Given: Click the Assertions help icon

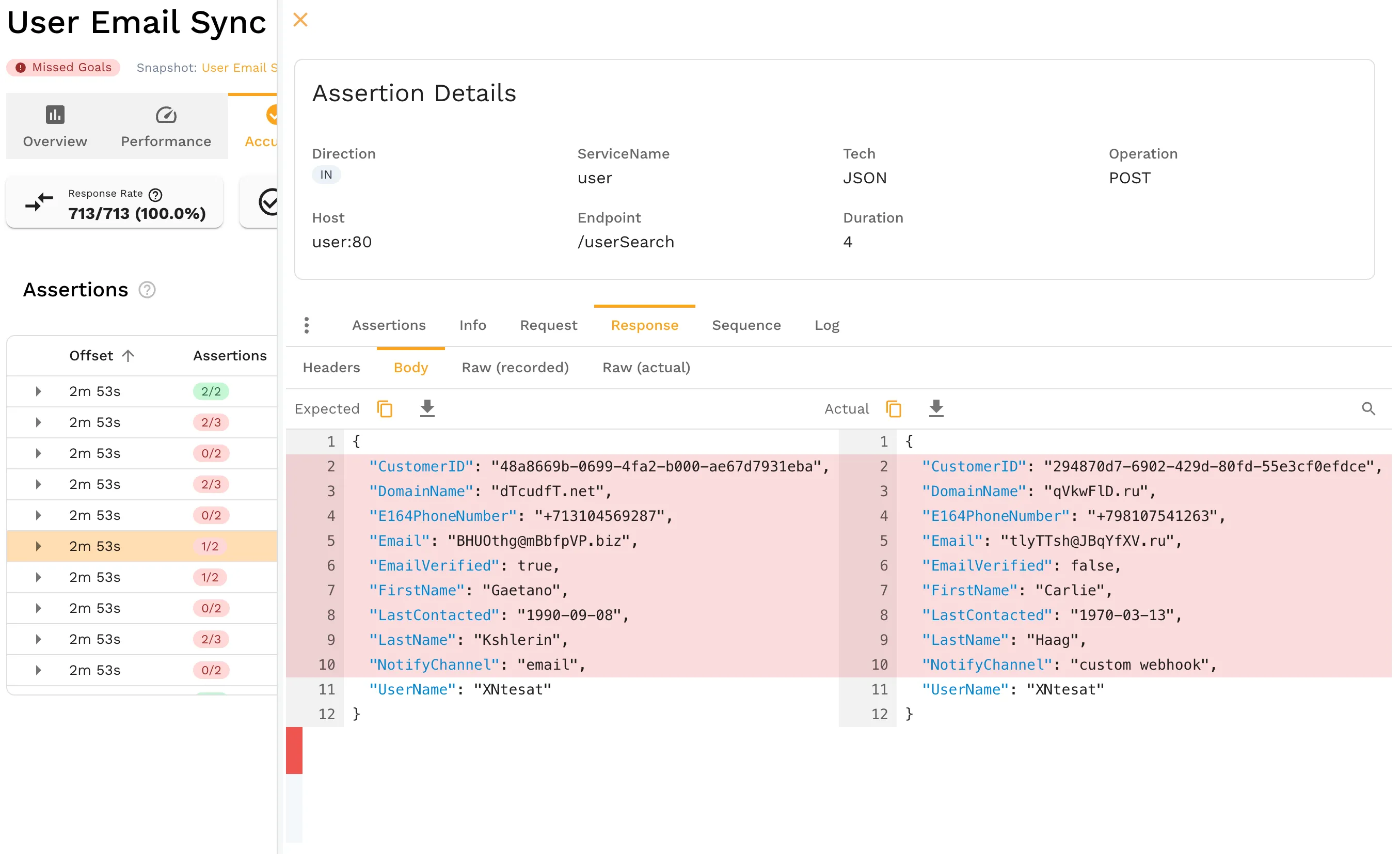Looking at the screenshot, I should [147, 290].
